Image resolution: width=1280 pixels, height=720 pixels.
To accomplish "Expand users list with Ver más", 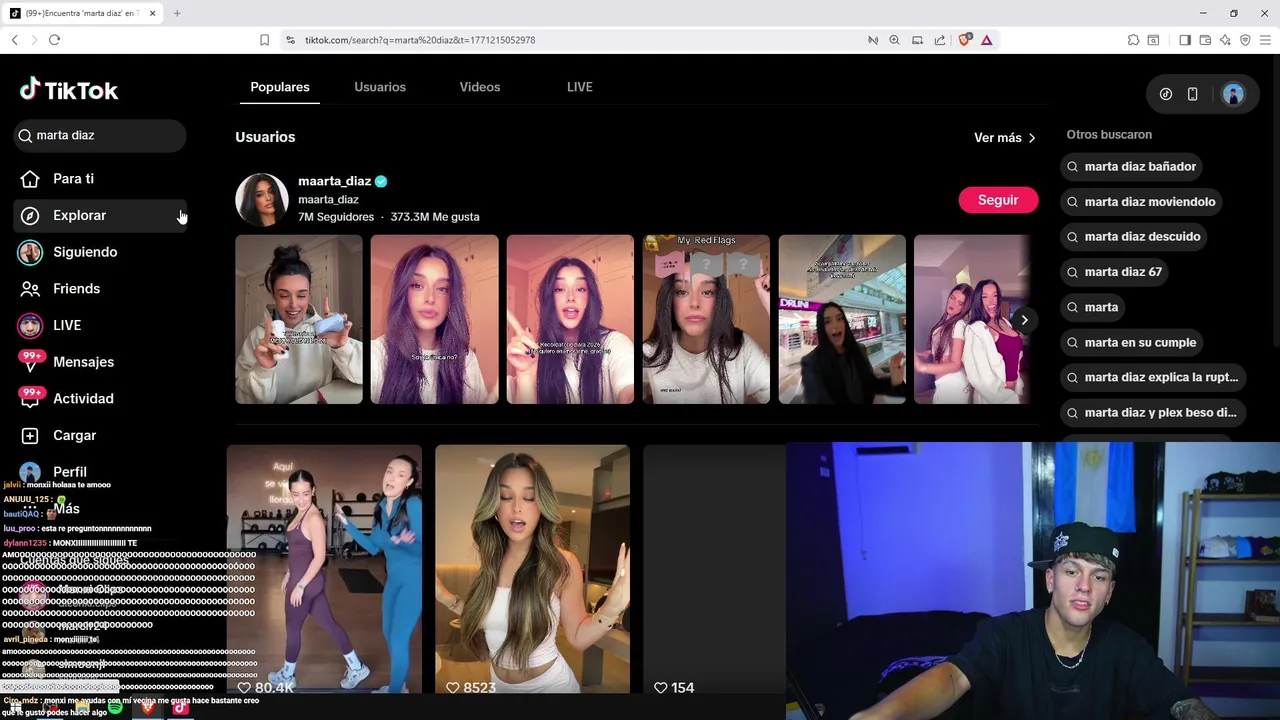I will (1005, 138).
